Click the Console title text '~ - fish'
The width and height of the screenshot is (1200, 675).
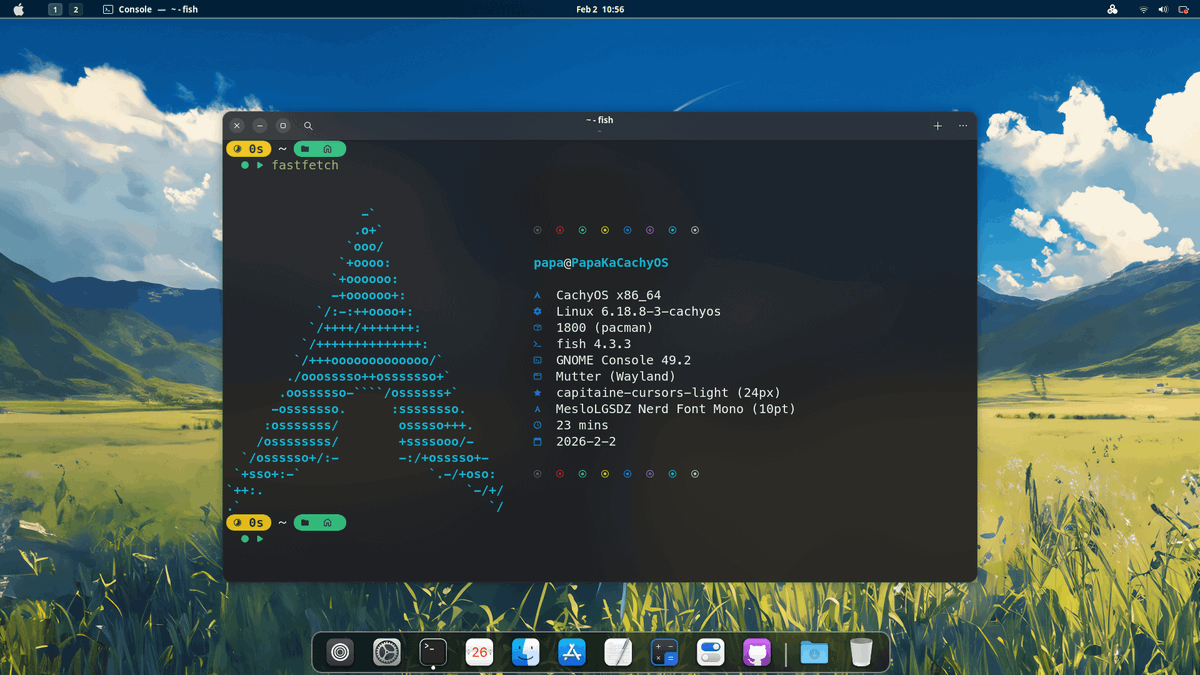point(600,120)
